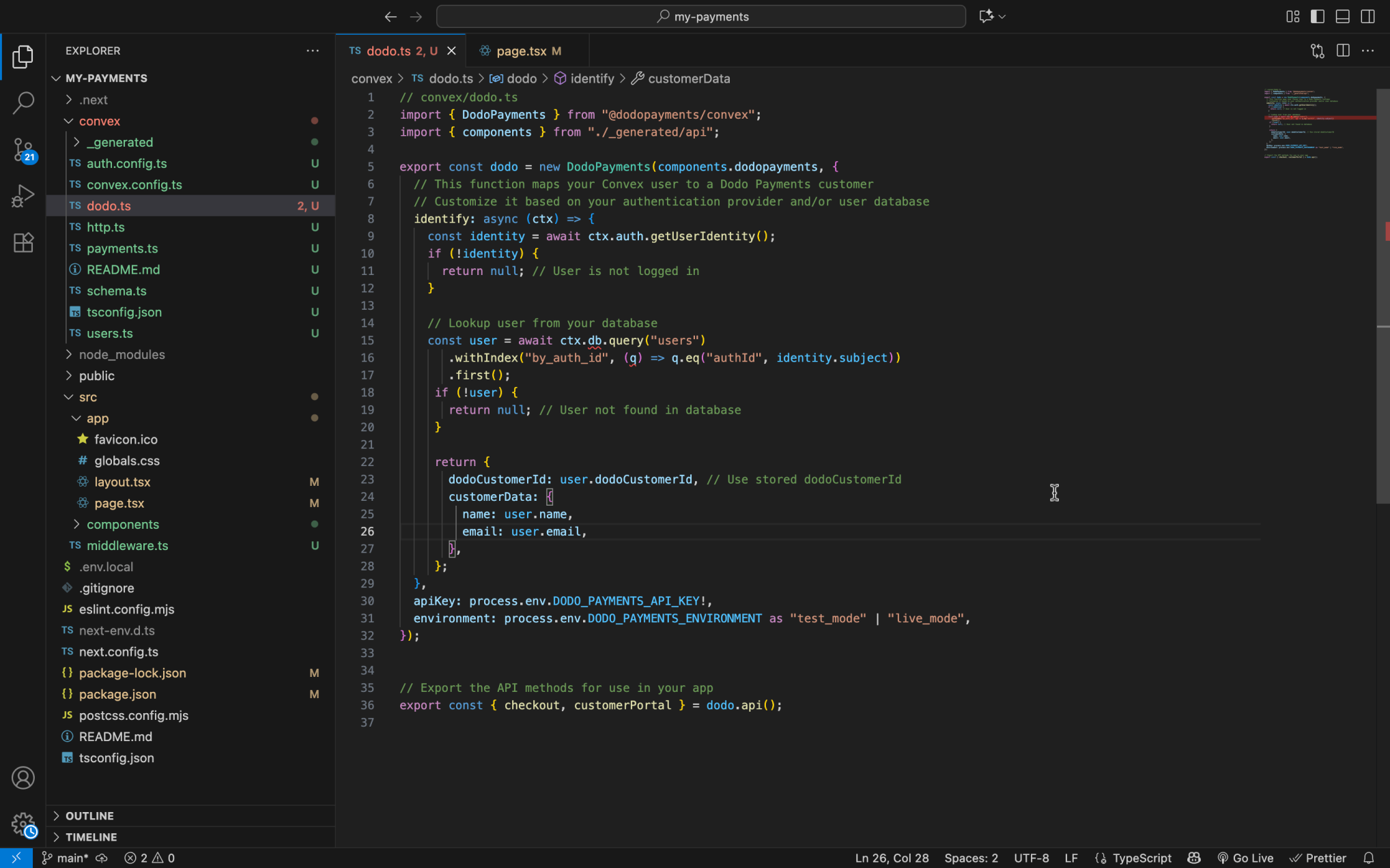Toggle Primary Side Bar visibility
The image size is (1390, 868).
click(1318, 16)
